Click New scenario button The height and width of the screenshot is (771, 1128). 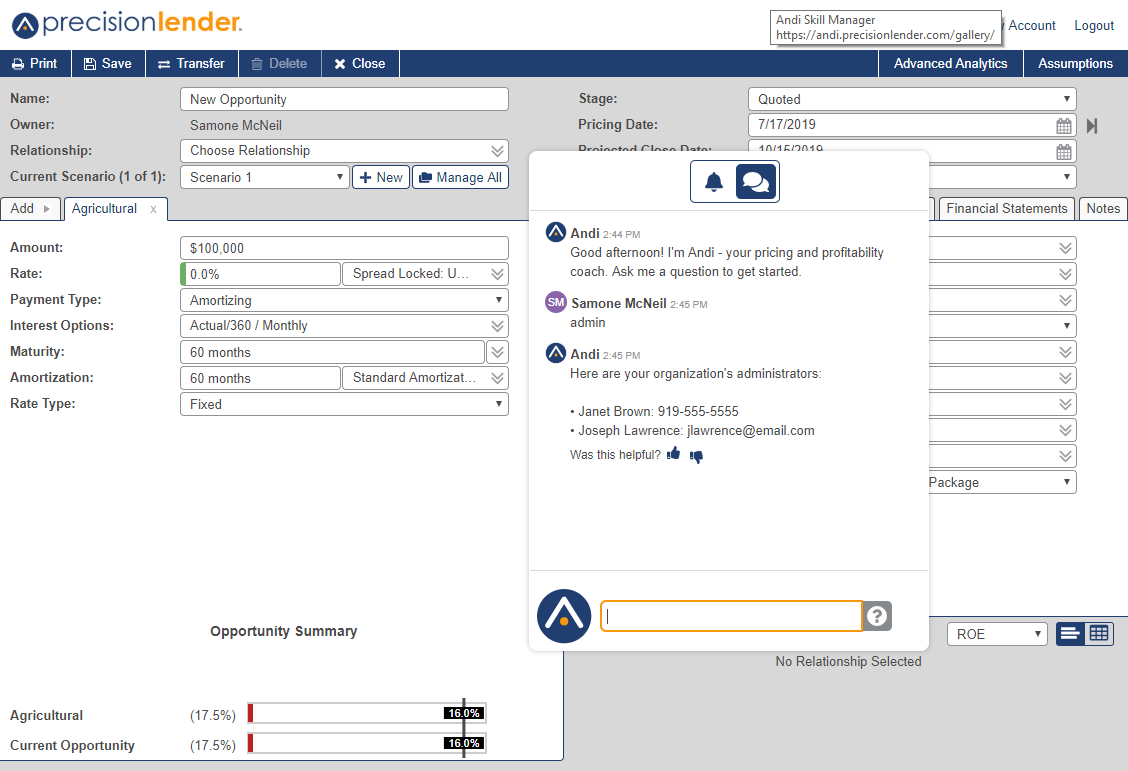(381, 177)
